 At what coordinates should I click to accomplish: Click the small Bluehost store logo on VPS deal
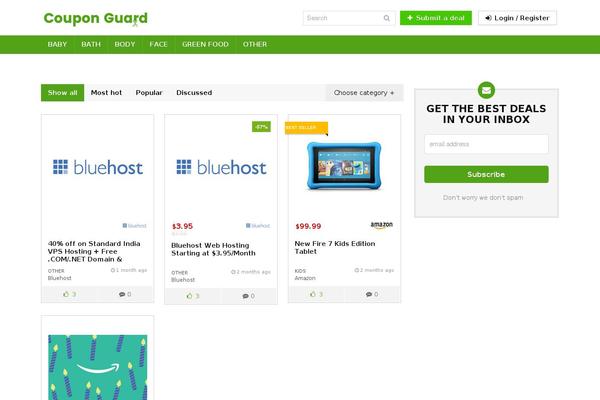pos(134,226)
